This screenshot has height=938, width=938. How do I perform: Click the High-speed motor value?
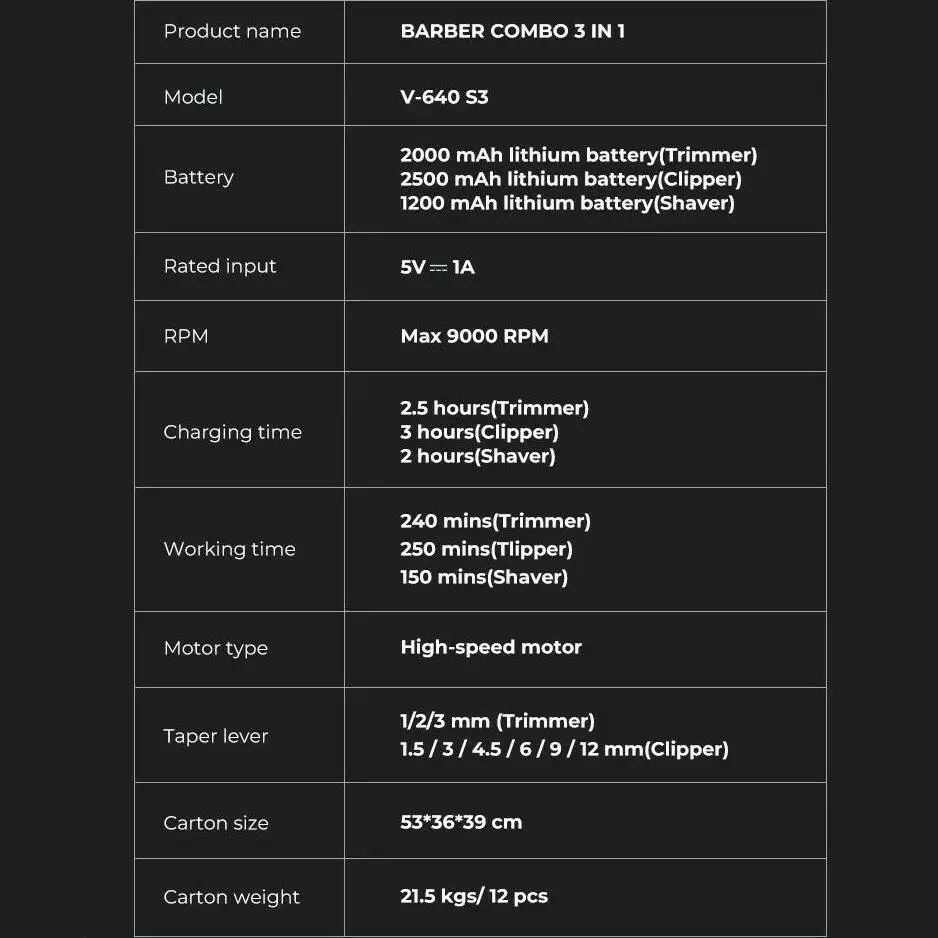pos(491,647)
